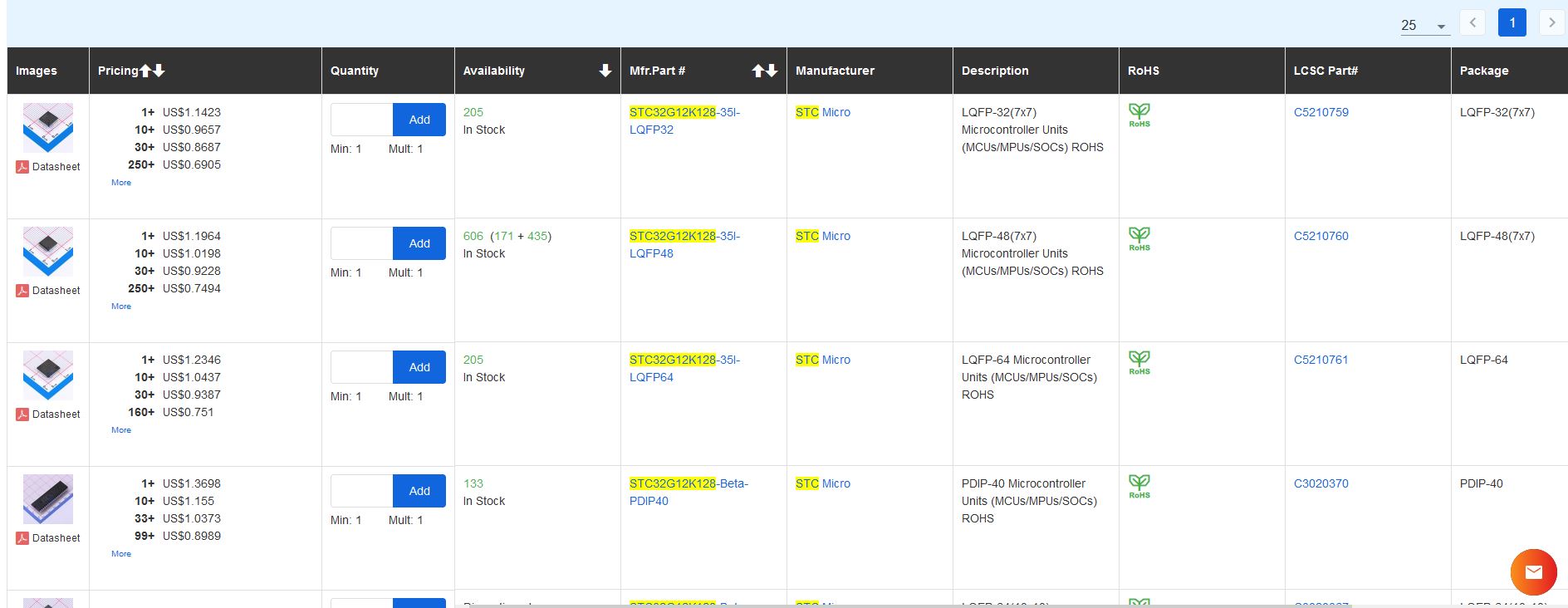Open LCSC part C3020370
This screenshot has width=1568, height=608.
(x=1321, y=483)
